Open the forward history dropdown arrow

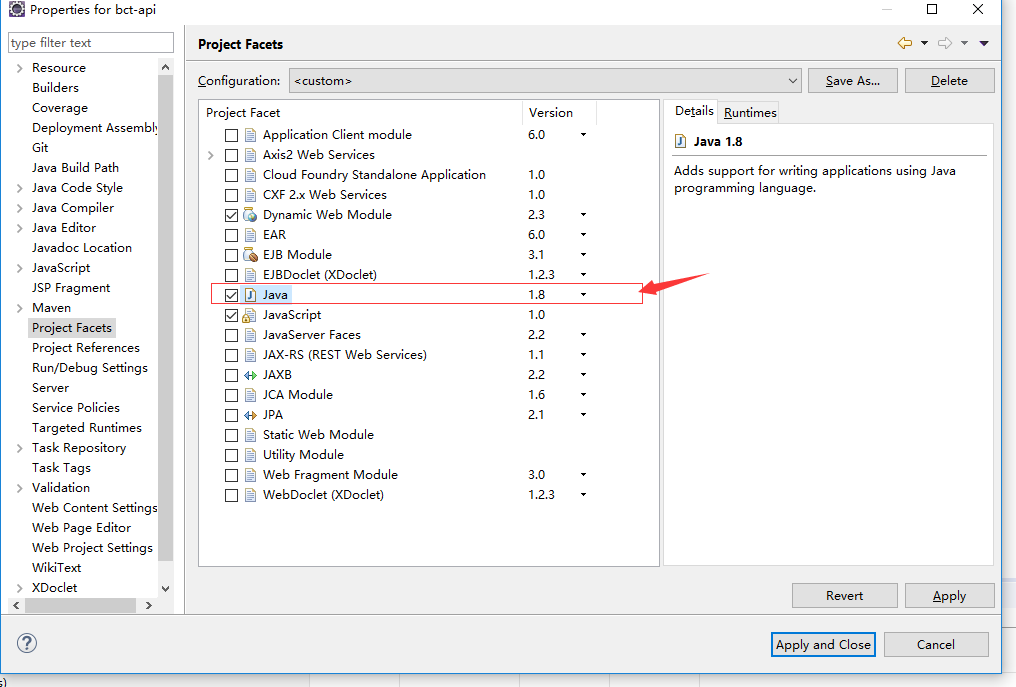click(x=964, y=43)
